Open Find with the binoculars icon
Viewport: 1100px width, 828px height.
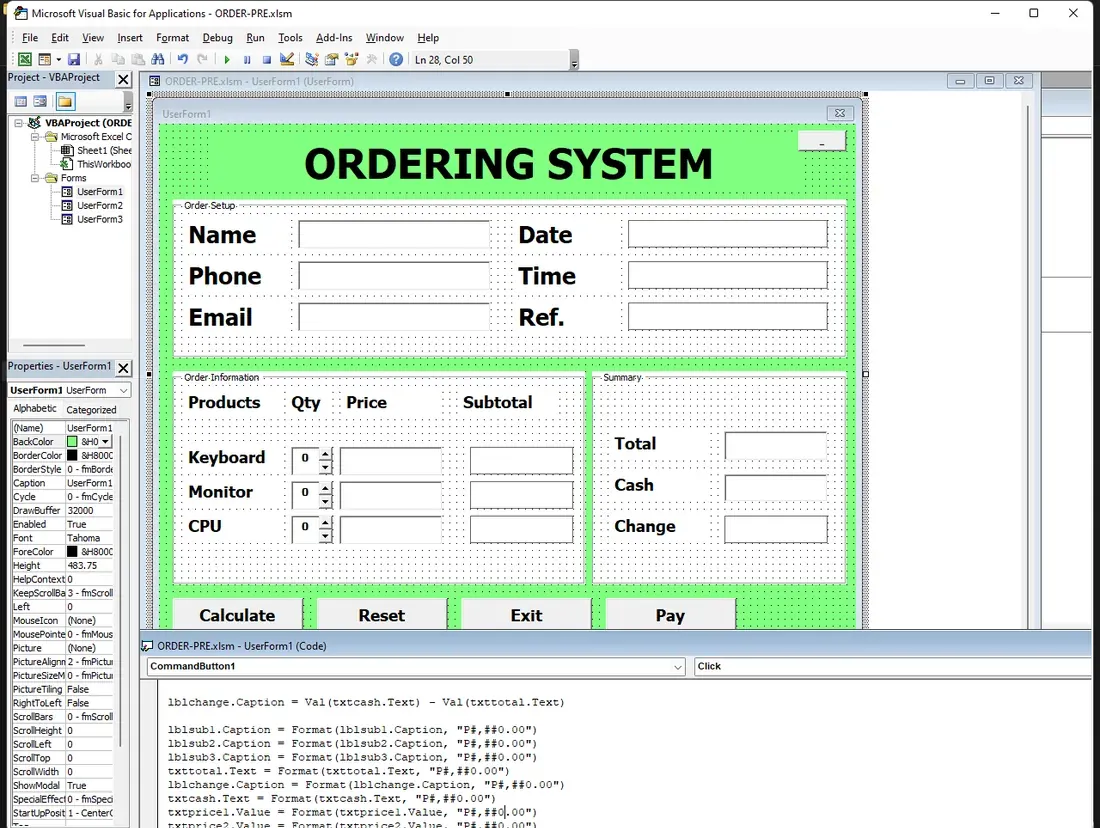(158, 60)
